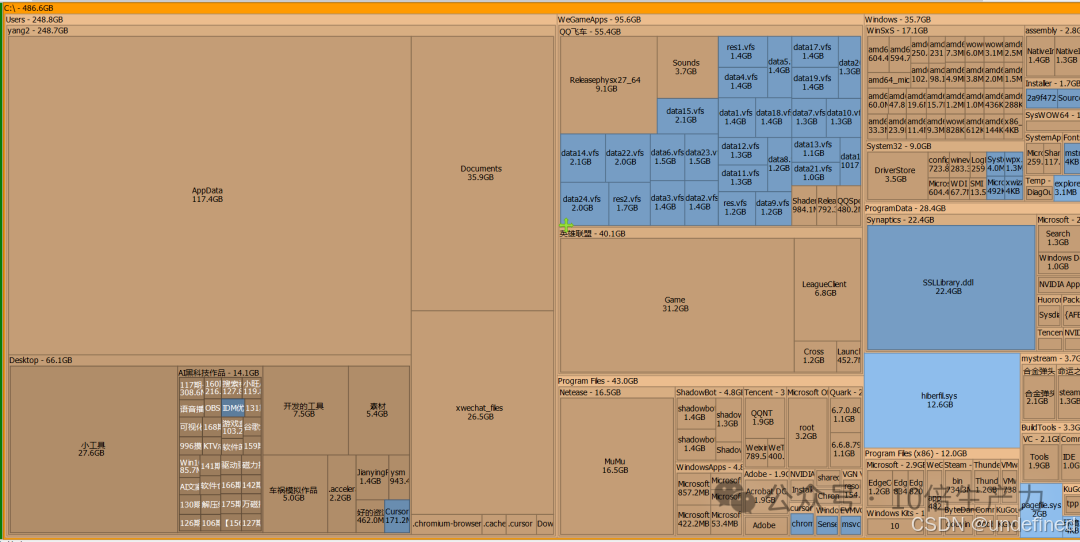Click the 英雄联盟 - 40.1GB header

click(x=709, y=233)
